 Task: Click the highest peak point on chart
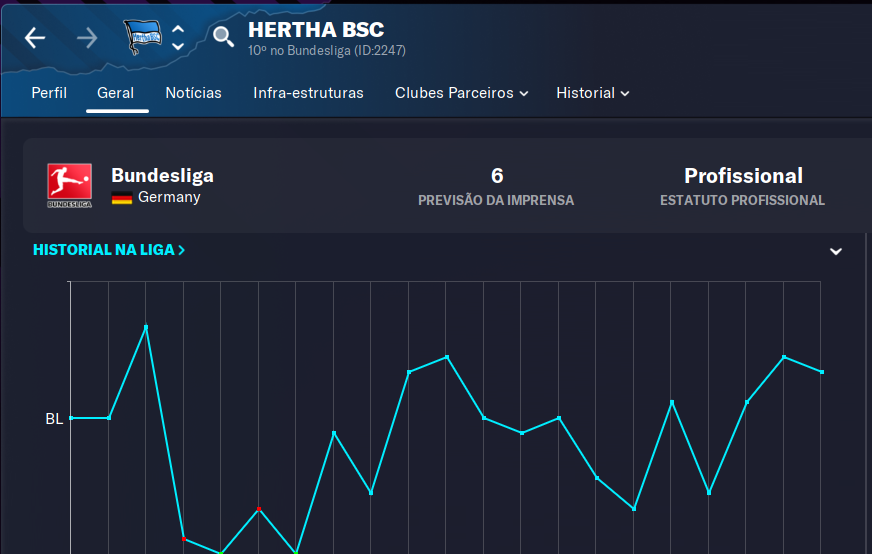click(x=146, y=327)
